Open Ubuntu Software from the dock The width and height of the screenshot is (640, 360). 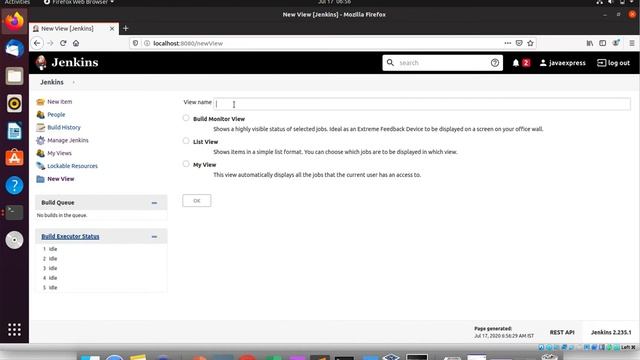point(14,158)
